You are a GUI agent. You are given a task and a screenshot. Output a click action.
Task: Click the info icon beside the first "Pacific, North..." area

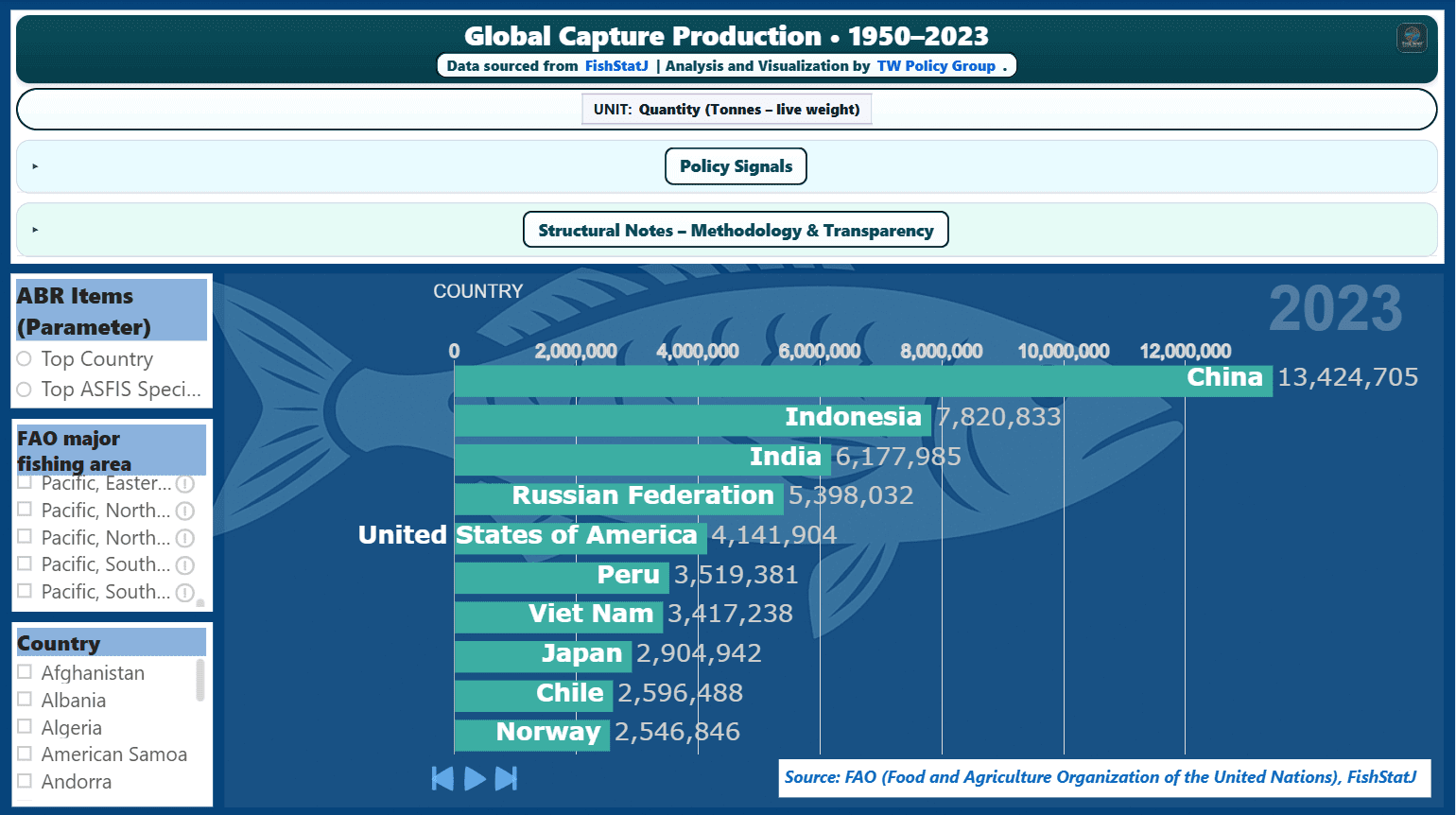coord(185,511)
